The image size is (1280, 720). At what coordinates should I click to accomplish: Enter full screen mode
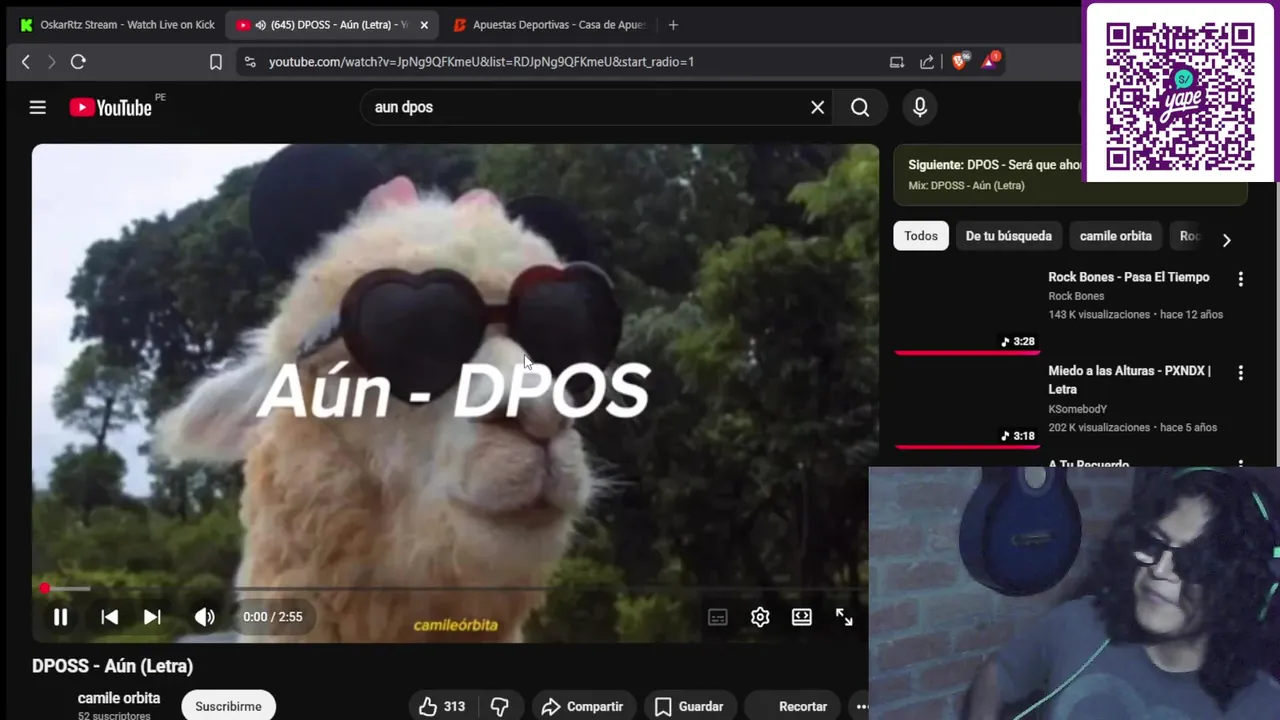[x=844, y=617]
